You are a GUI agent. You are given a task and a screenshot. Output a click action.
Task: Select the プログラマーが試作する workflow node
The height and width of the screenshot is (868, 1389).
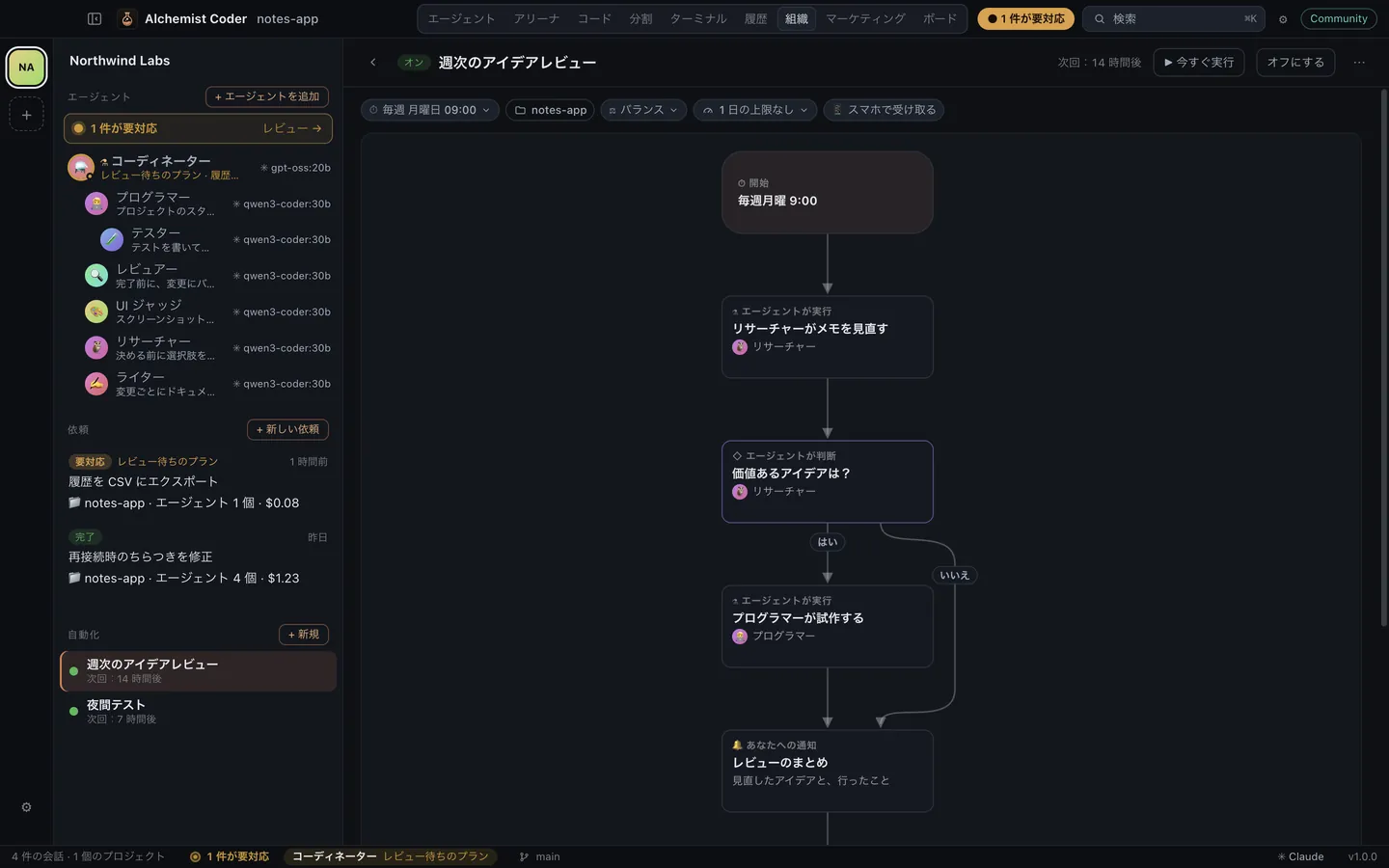pyautogui.click(x=828, y=626)
